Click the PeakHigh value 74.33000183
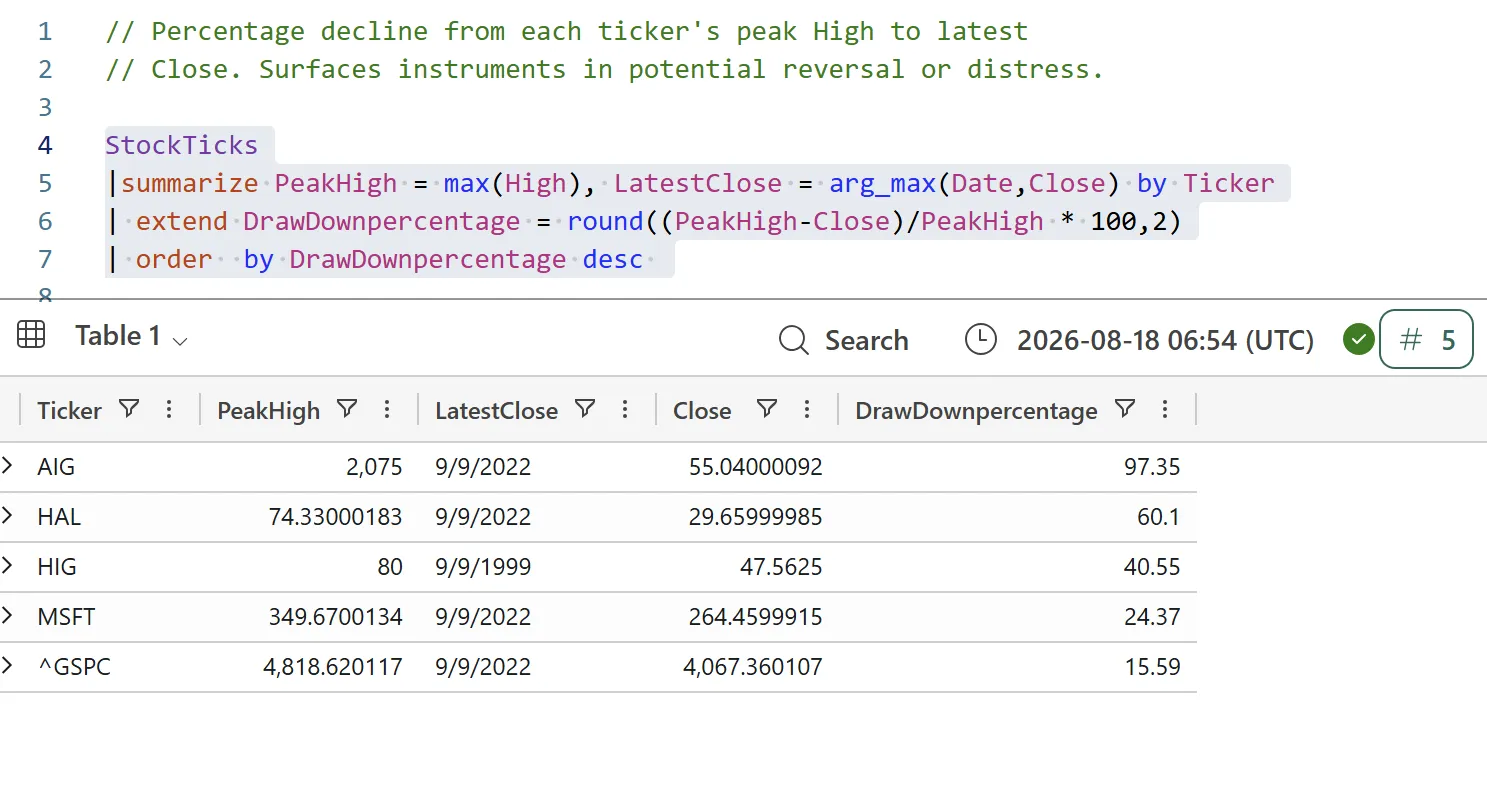Viewport: 1487px width, 797px height. [x=335, y=517]
